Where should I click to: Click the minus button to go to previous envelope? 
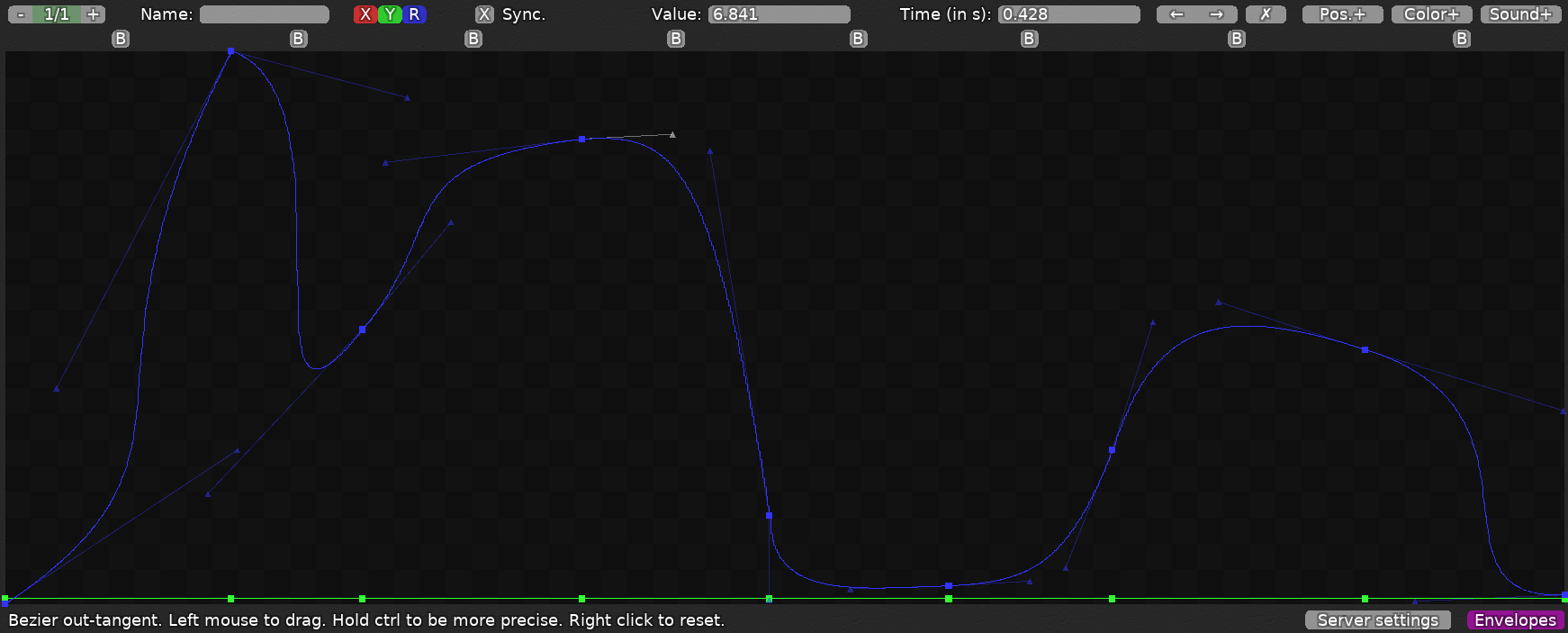pos(21,14)
